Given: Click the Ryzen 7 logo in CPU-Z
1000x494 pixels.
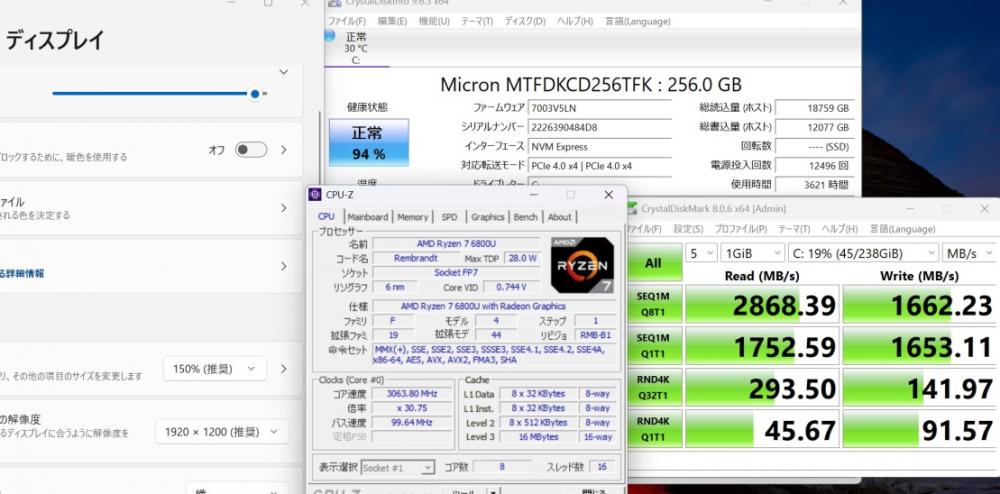Looking at the screenshot, I should pos(582,265).
